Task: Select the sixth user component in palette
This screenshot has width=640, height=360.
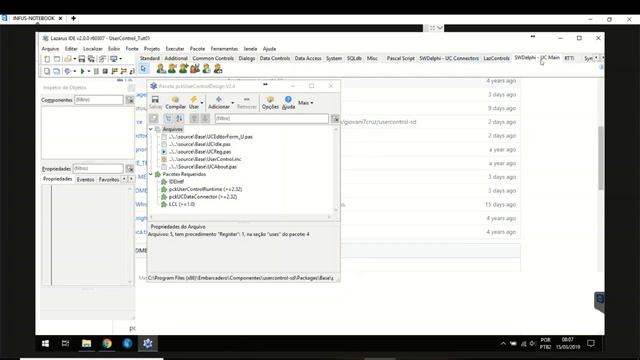Action: coord(218,69)
